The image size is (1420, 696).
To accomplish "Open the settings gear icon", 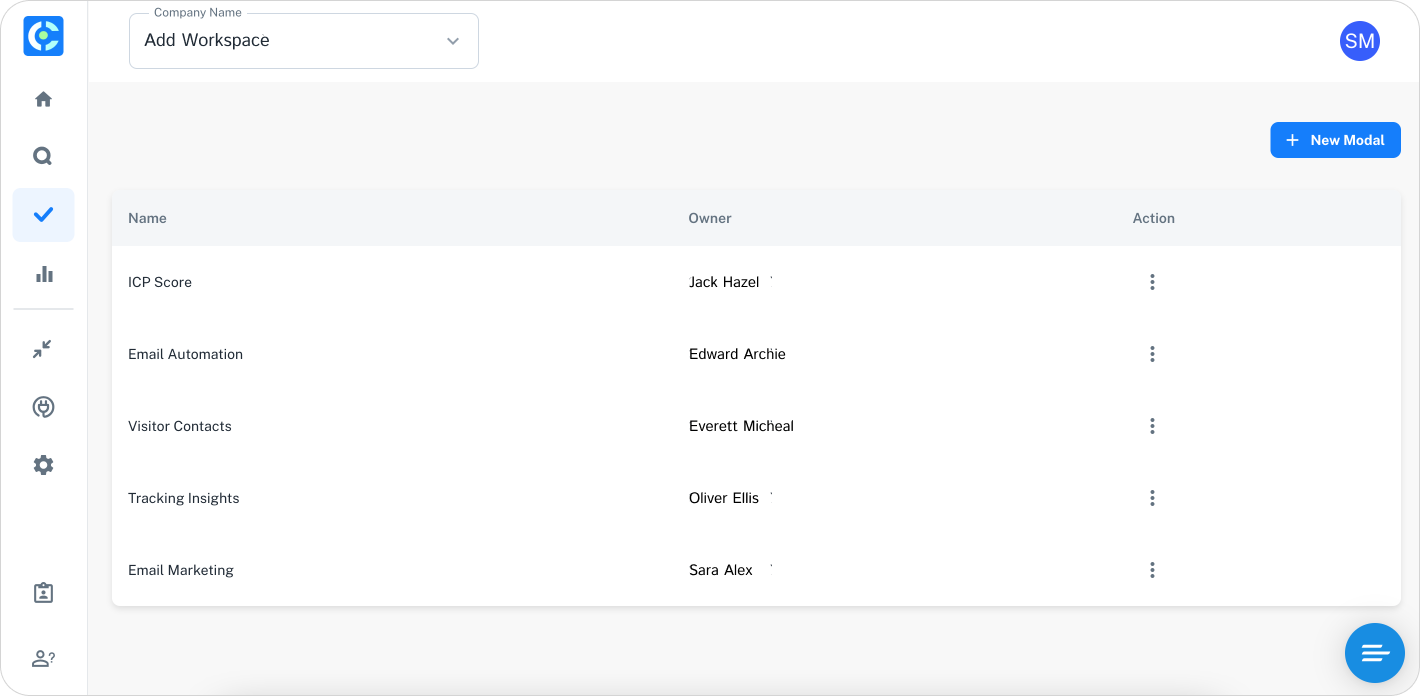I will 43,465.
